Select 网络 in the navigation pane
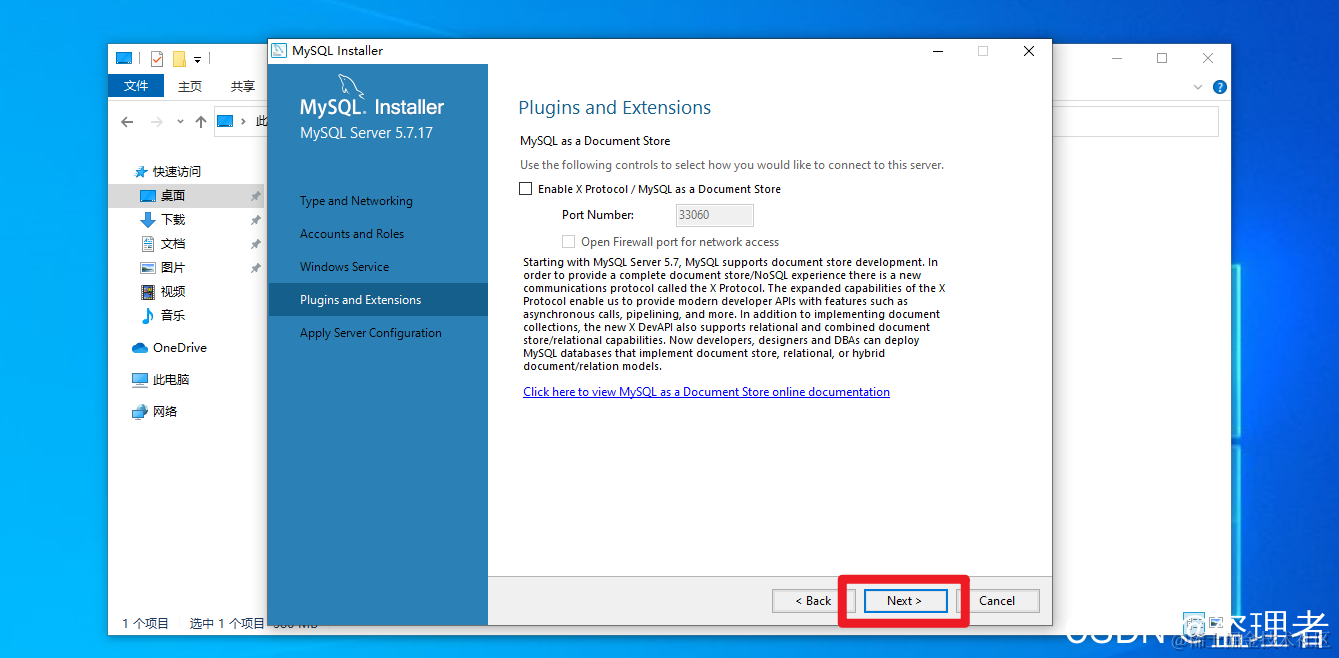1339x658 pixels. [x=164, y=412]
